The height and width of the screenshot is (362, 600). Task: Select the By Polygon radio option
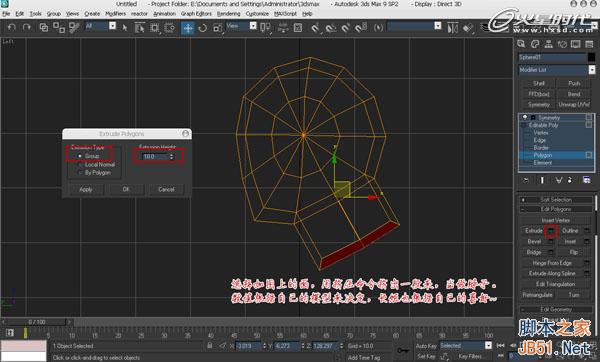coord(80,173)
